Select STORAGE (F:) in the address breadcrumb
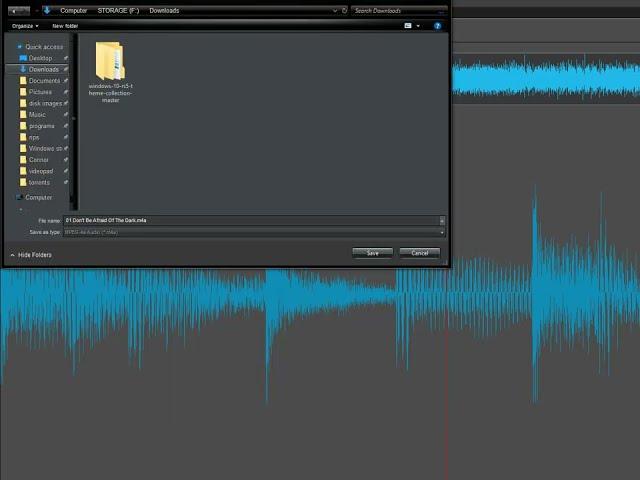This screenshot has height=480, width=640. click(118, 11)
